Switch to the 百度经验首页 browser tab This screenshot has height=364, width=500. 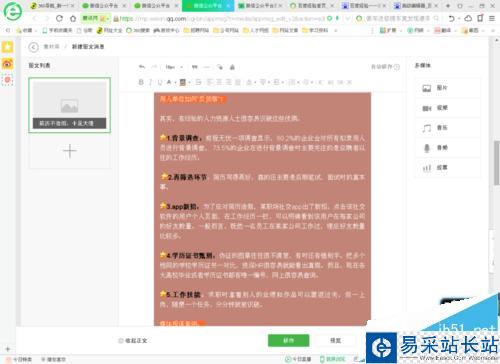[311, 6]
